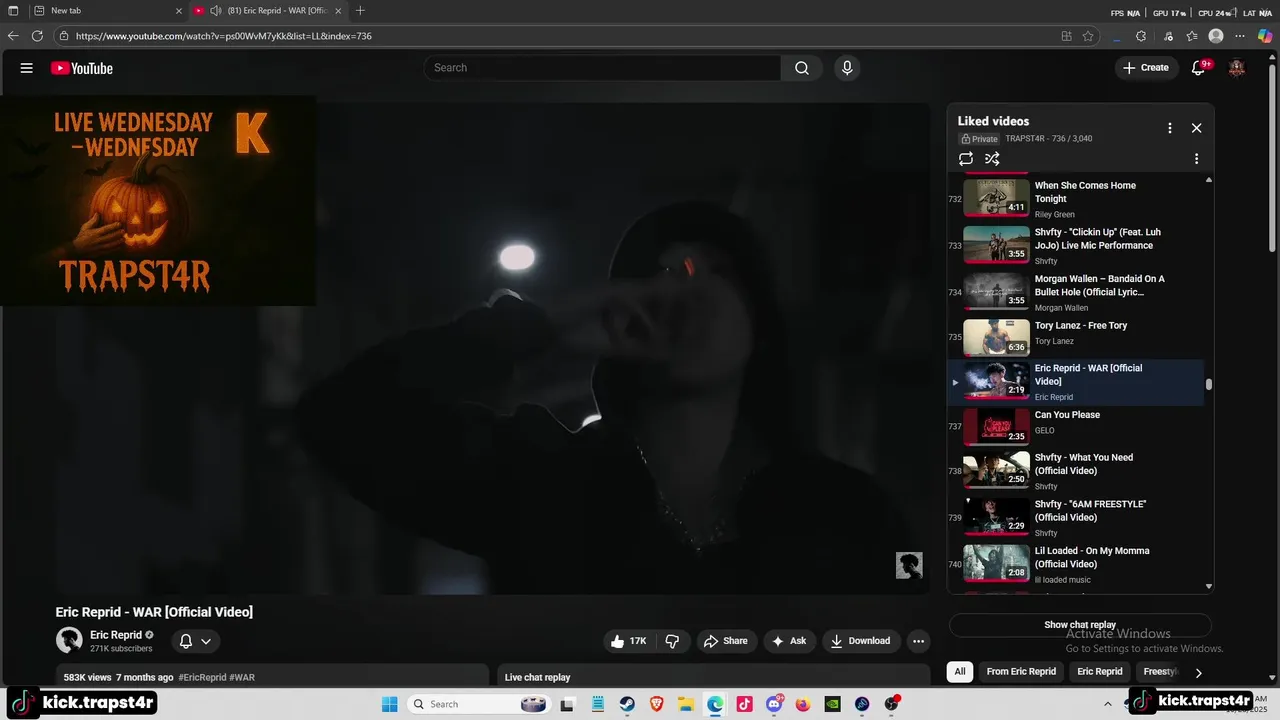Click the mini avatar overlay on video
The height and width of the screenshot is (720, 1280).
[x=909, y=565]
